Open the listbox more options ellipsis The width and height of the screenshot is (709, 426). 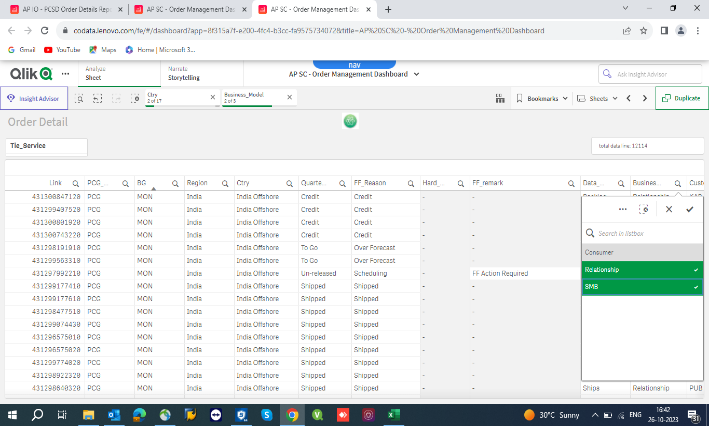[622, 209]
